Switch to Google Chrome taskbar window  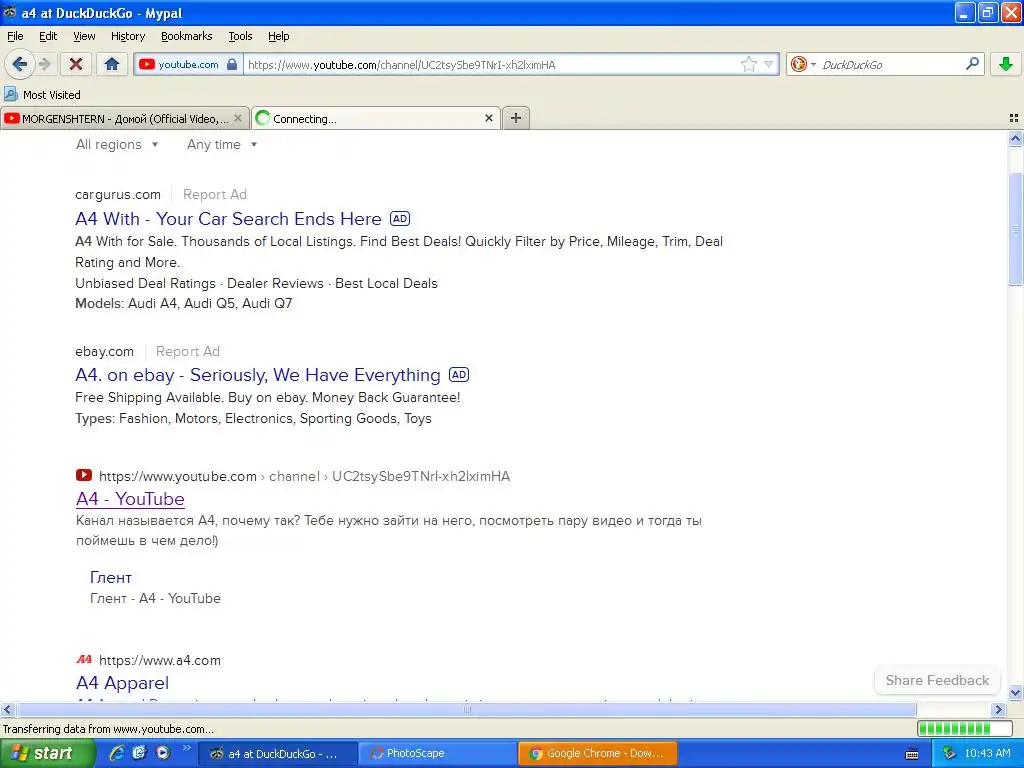[x=598, y=754]
